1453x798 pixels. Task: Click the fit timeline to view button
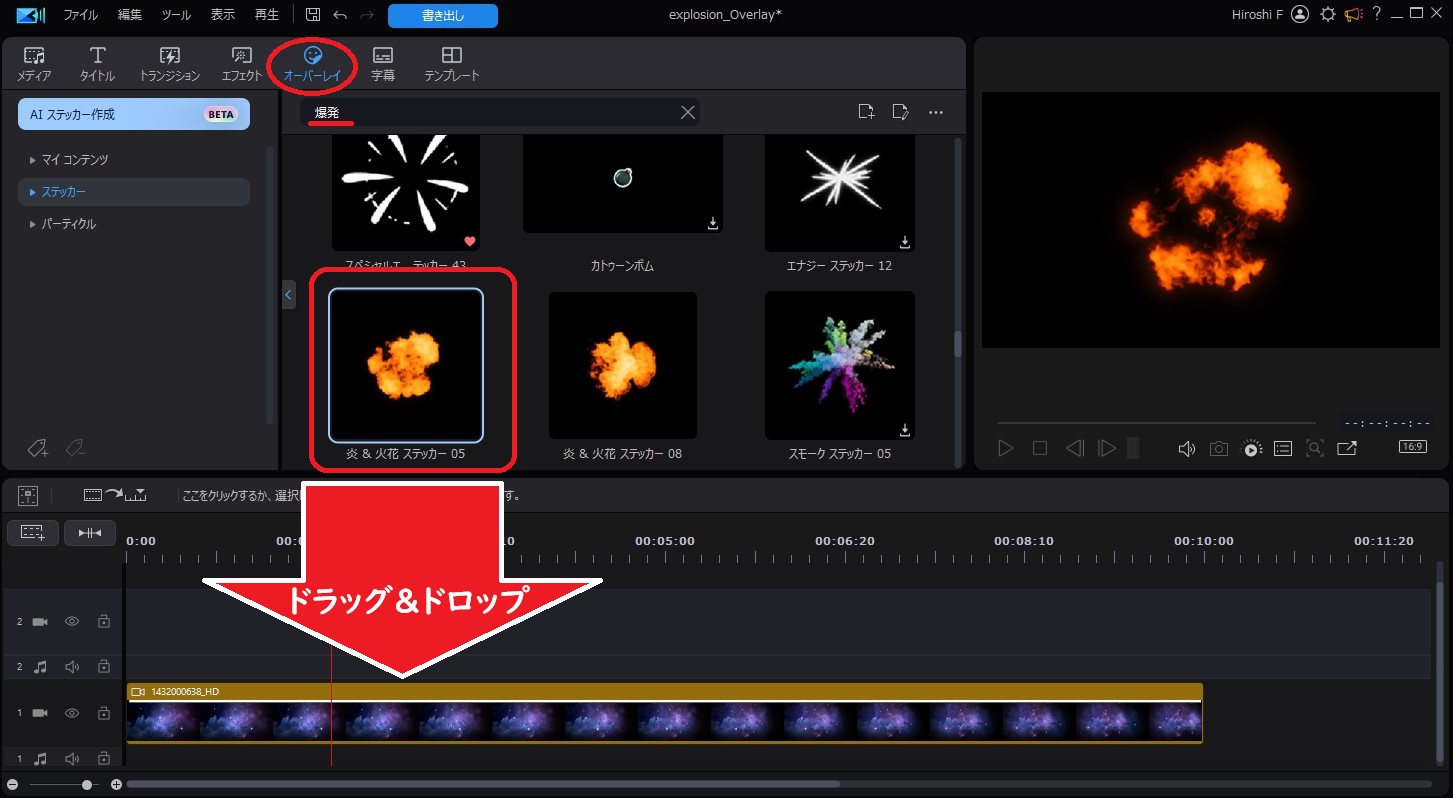point(90,533)
